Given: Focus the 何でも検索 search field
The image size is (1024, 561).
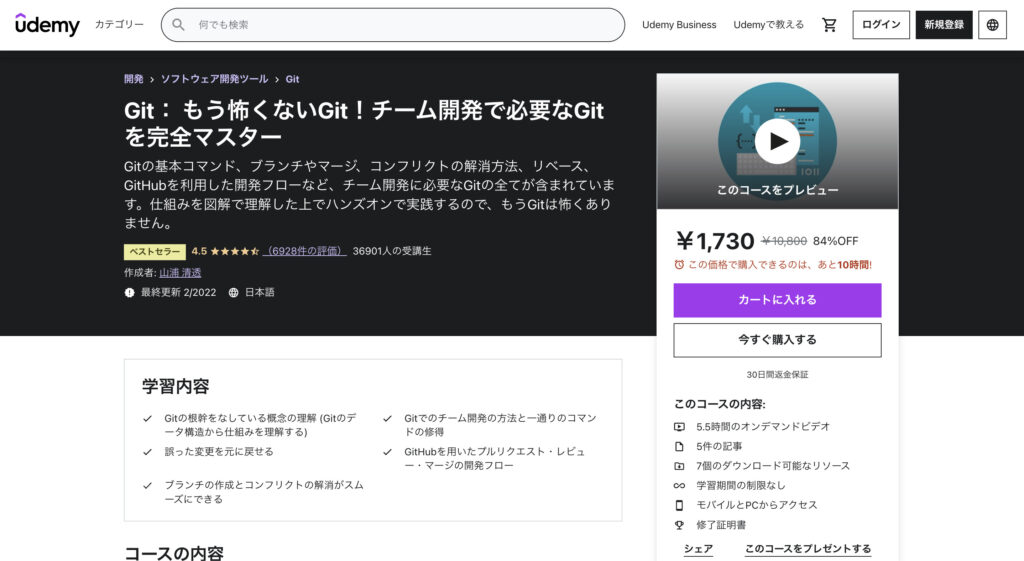Looking at the screenshot, I should tap(392, 25).
